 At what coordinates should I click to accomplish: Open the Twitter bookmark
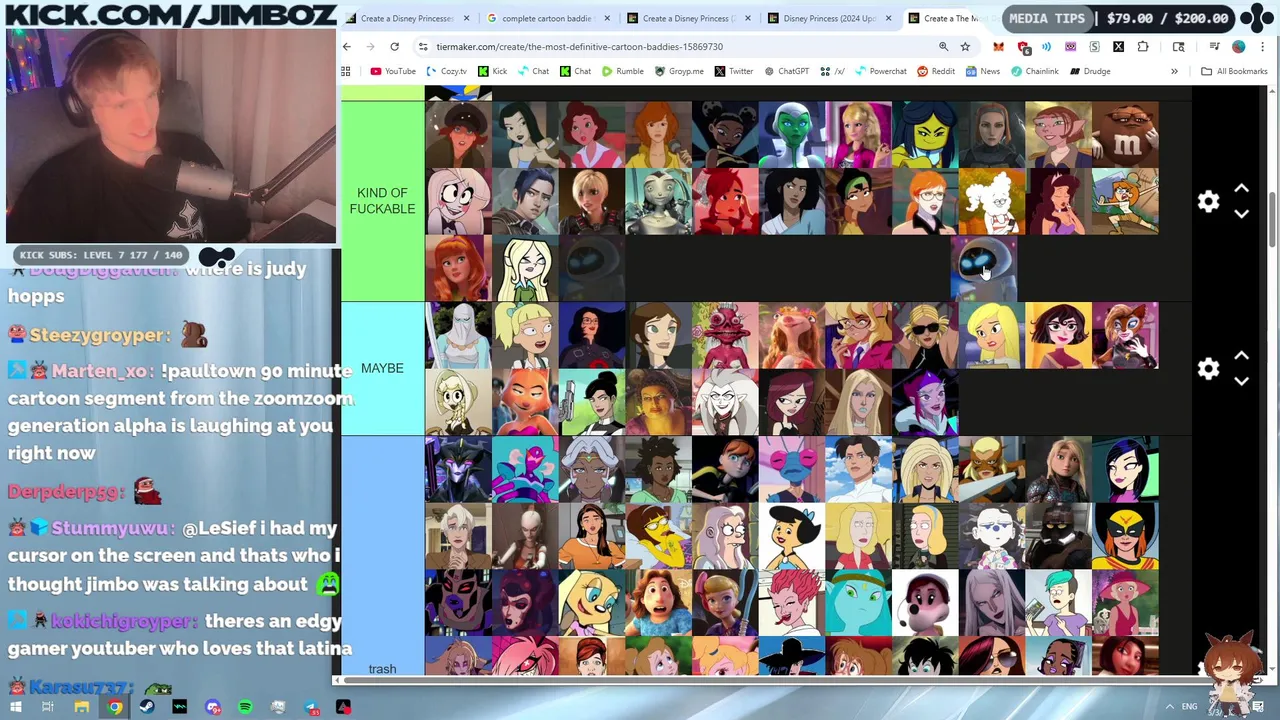pos(733,71)
